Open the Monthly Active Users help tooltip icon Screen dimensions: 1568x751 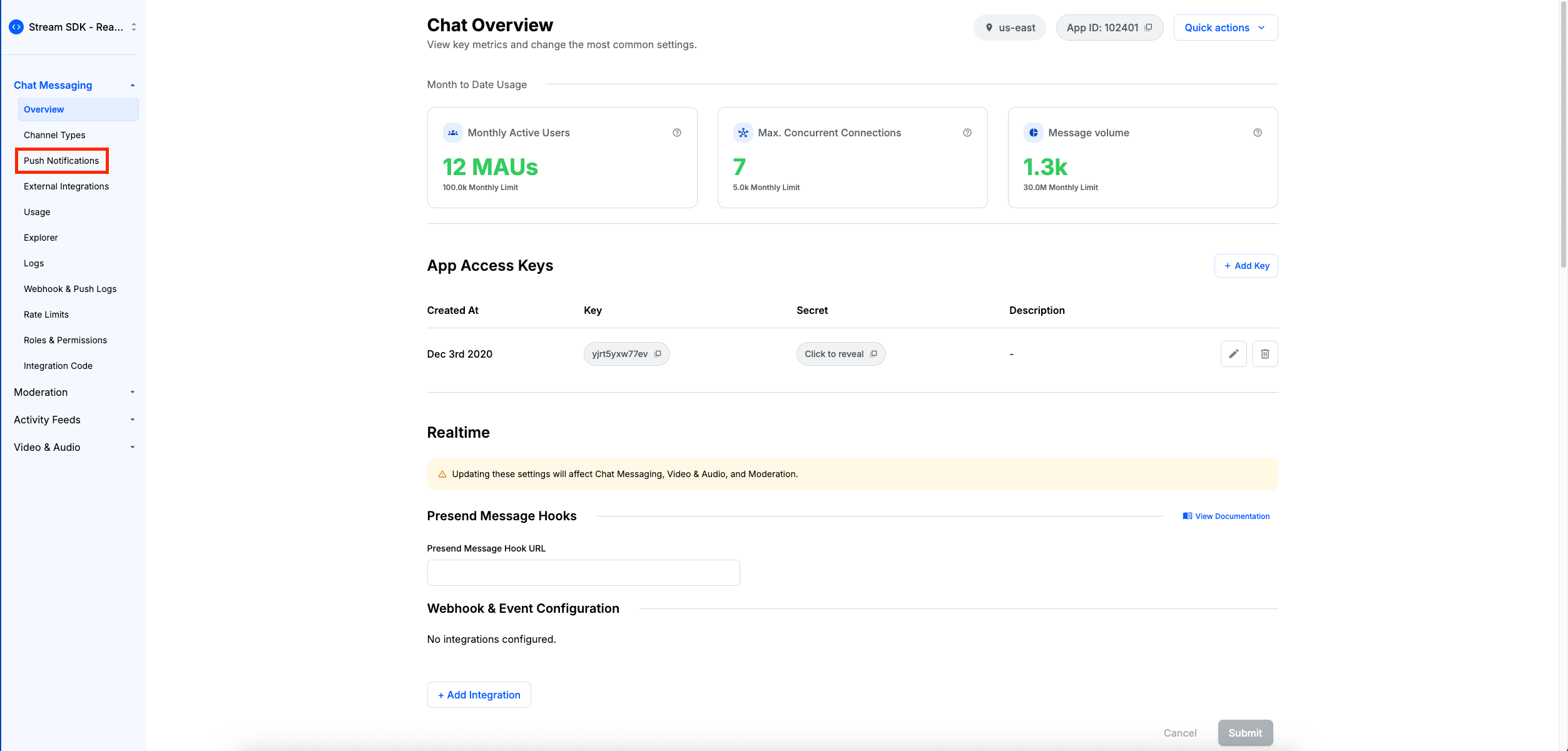pyautogui.click(x=677, y=132)
